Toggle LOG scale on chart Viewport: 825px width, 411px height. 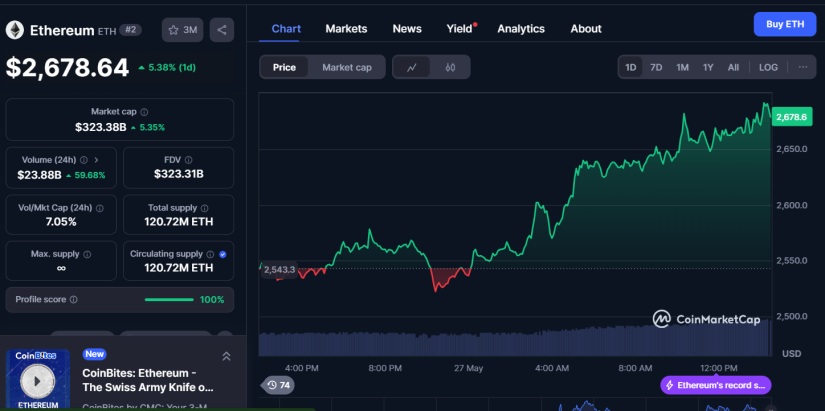[x=768, y=67]
